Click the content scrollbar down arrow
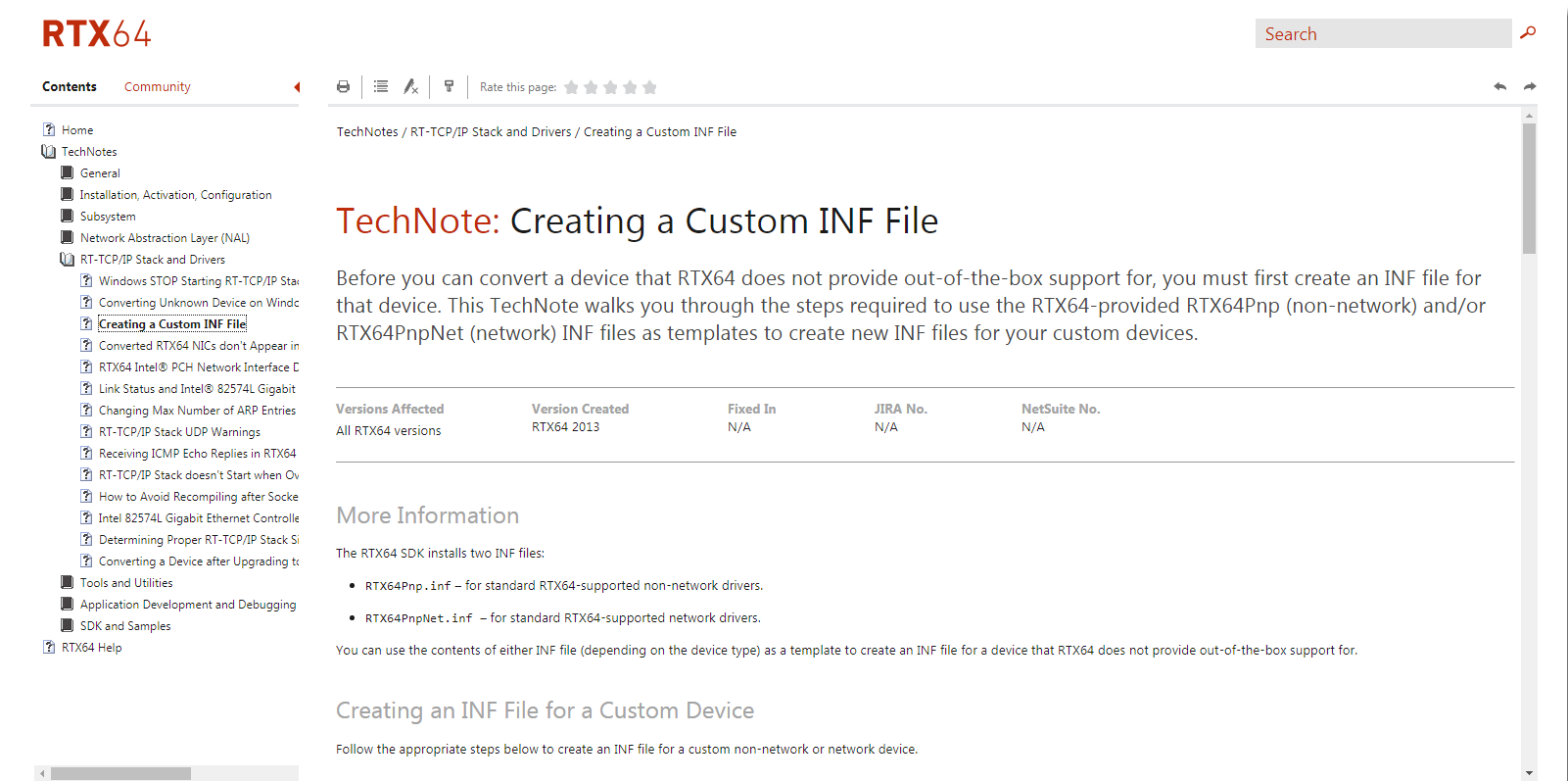Screen dimensions: 1568x781 1529,773
